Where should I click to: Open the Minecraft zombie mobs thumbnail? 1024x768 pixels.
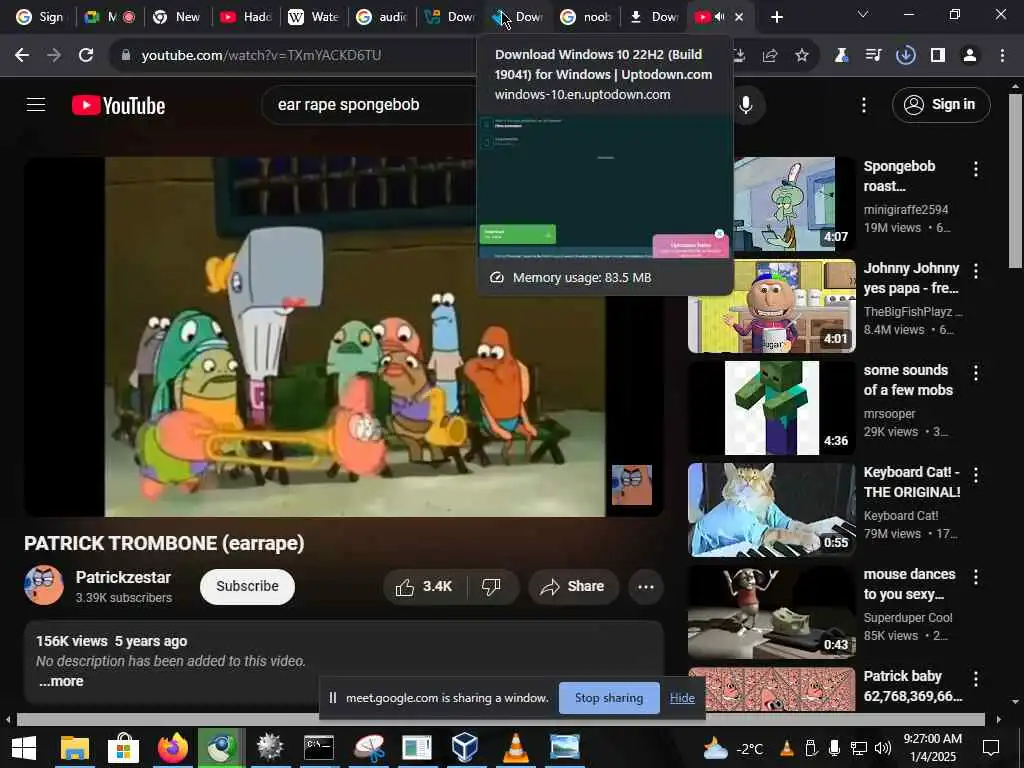pos(772,408)
